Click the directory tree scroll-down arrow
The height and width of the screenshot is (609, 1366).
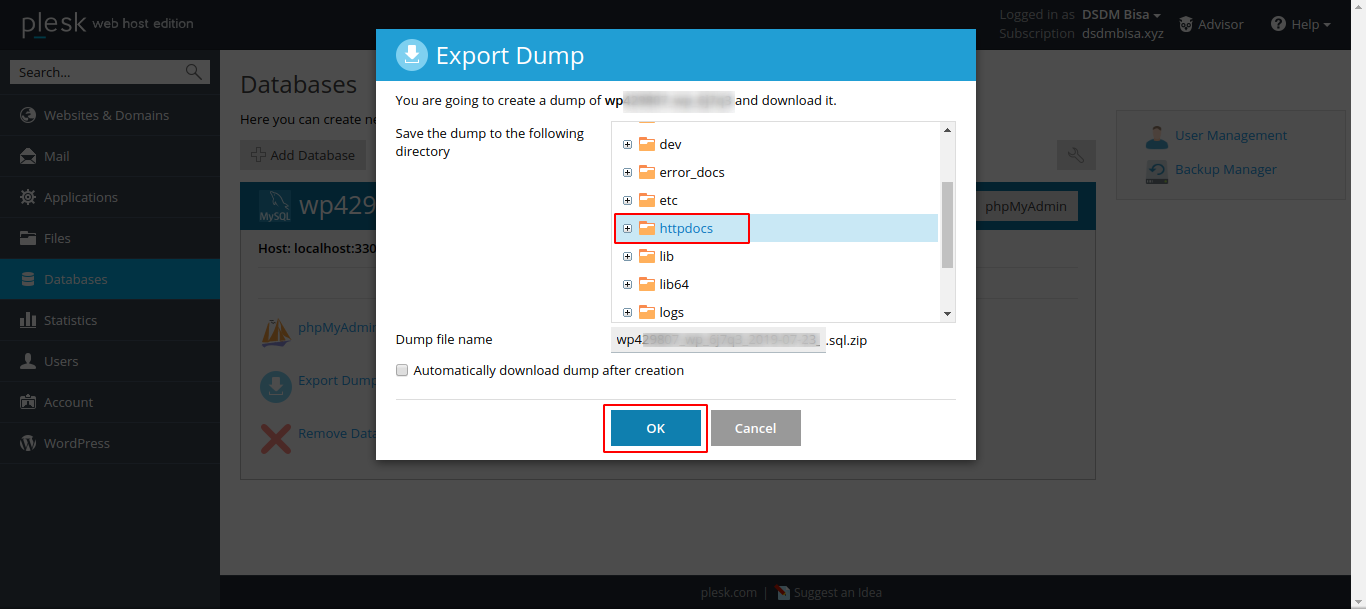pyautogui.click(x=947, y=314)
